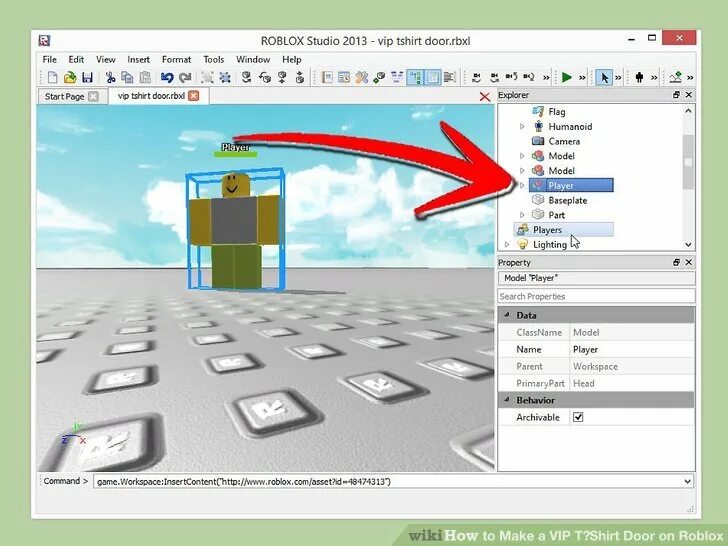Open the Window menu
Image resolution: width=728 pixels, height=546 pixels.
click(253, 59)
